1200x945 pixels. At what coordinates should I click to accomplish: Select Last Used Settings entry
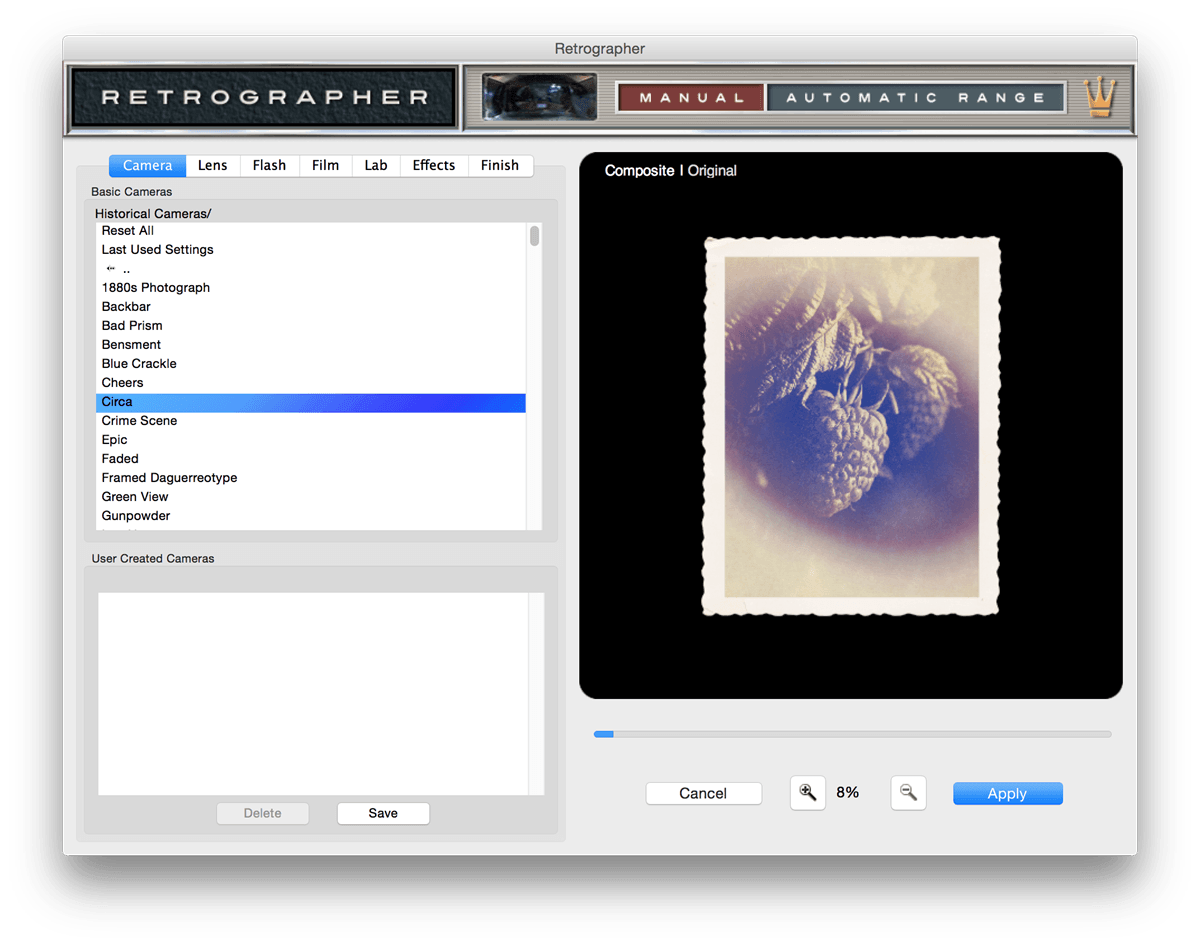[311, 250]
